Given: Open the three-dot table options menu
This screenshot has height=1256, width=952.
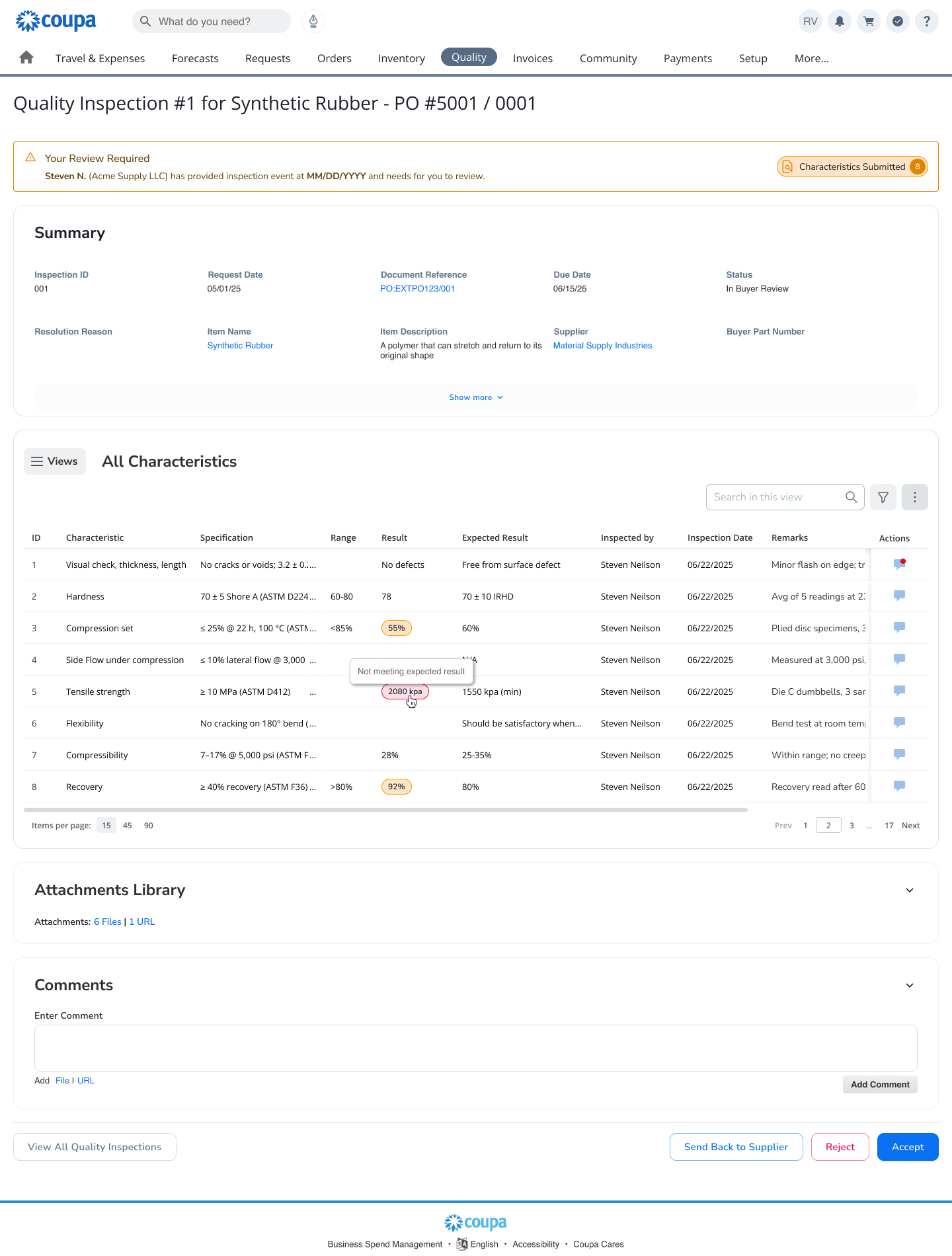Looking at the screenshot, I should pyautogui.click(x=915, y=497).
